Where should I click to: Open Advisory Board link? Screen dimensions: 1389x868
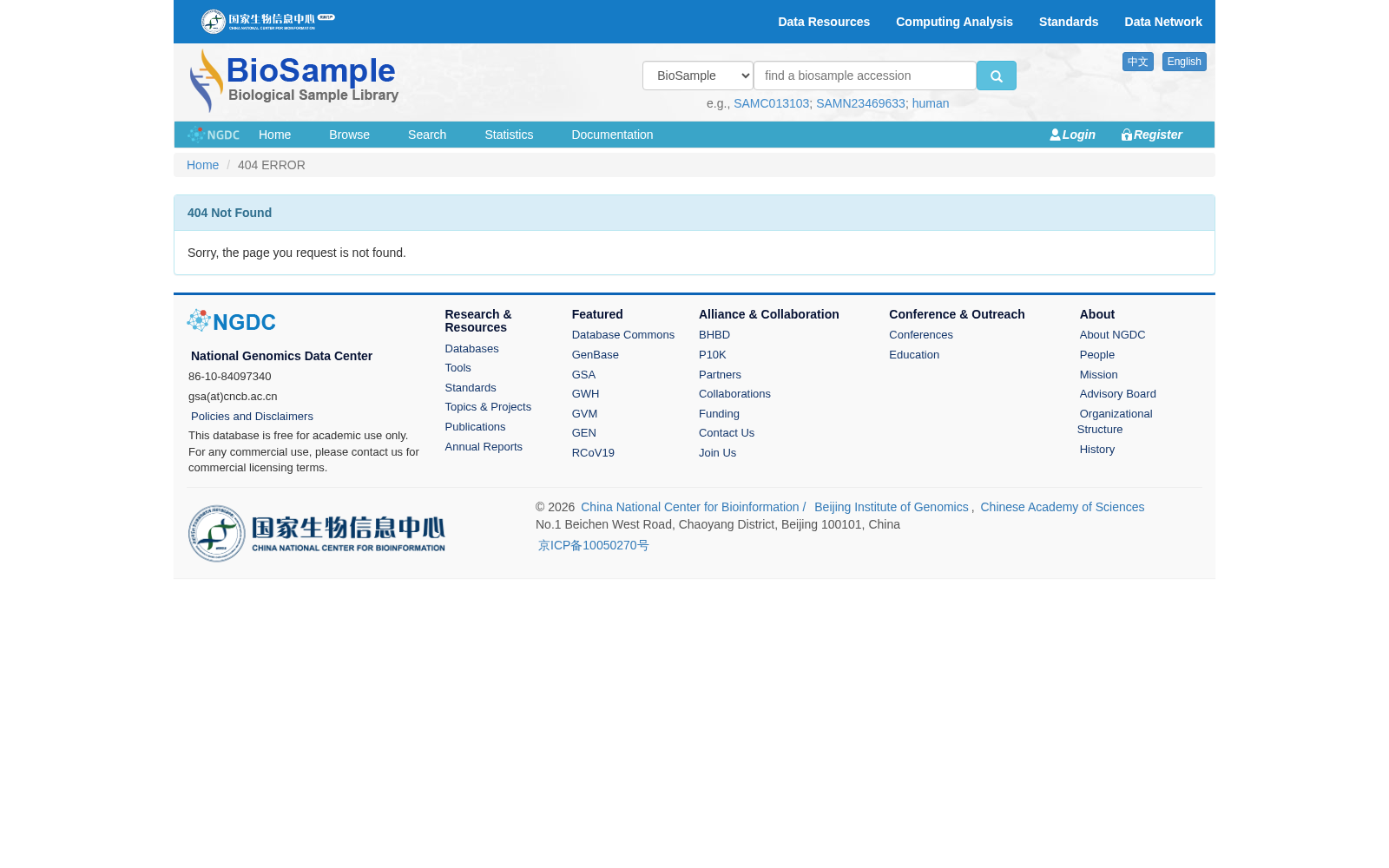point(1117,394)
